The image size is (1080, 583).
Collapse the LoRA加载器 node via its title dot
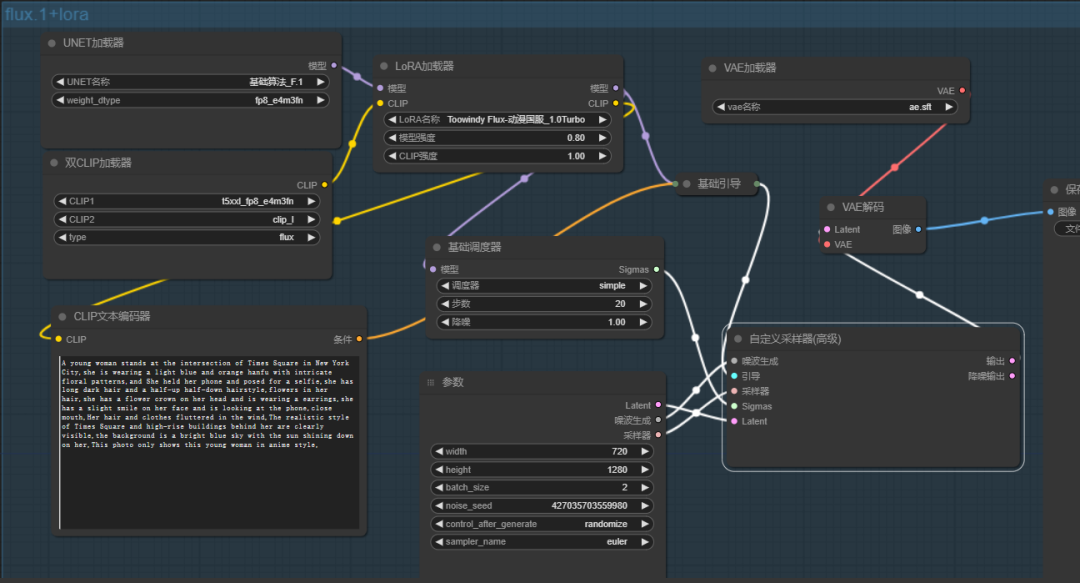coord(383,66)
